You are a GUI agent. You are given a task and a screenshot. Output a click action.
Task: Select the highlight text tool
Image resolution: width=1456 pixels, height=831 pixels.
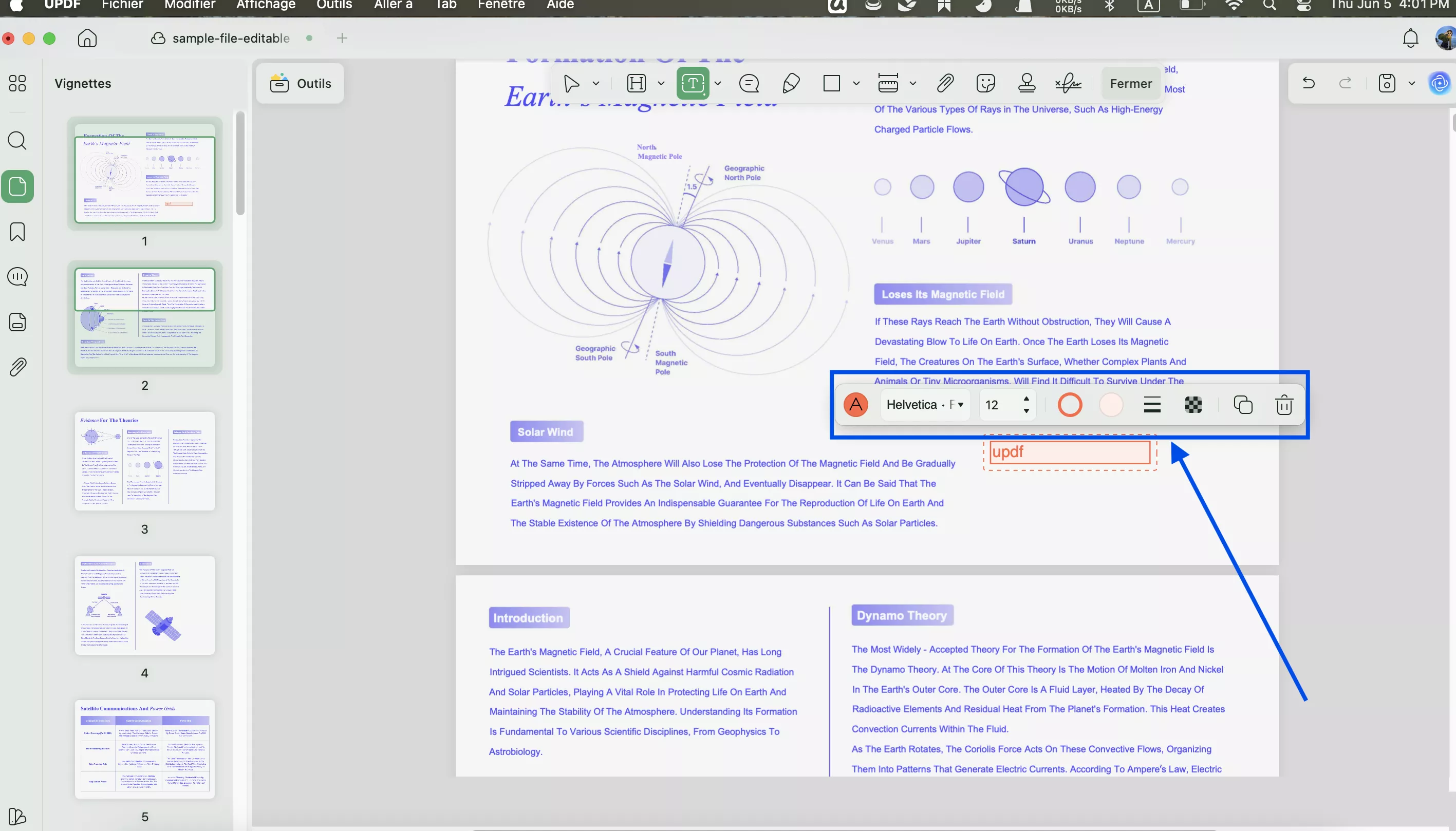pos(636,83)
